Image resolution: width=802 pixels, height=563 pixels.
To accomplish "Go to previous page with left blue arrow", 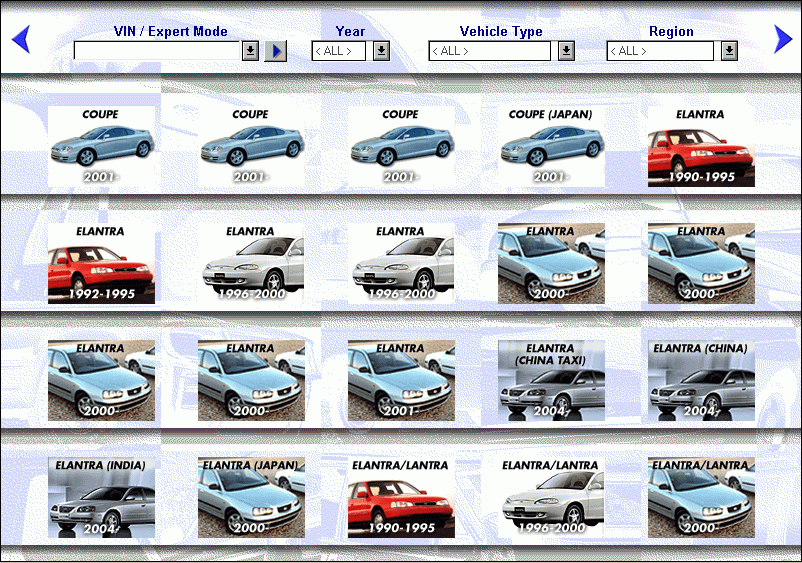I will pos(21,39).
